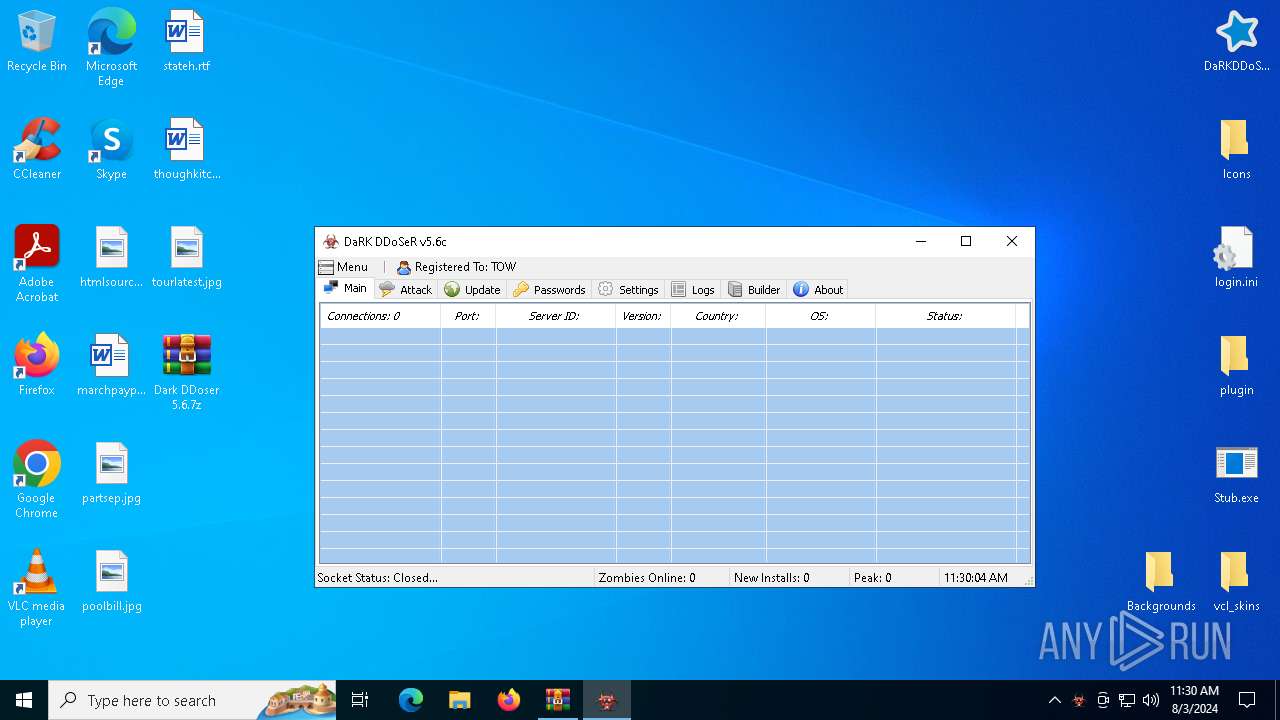1280x720 pixels.
Task: Select the Stub.exe file icon
Action: pos(1236,474)
